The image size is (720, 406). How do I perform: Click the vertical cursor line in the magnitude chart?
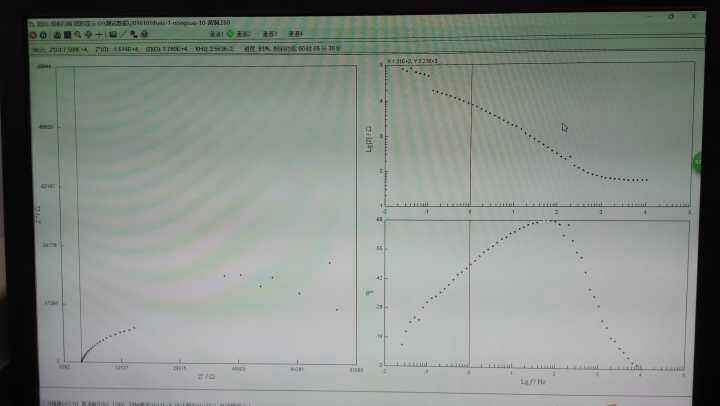coord(471,134)
